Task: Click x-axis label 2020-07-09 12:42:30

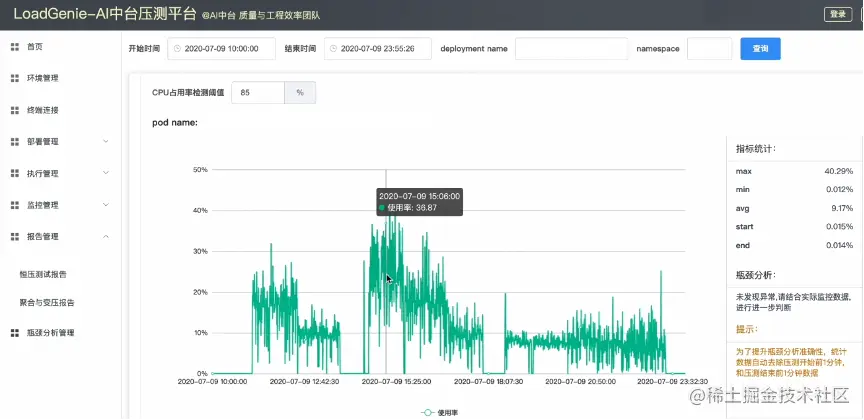Action: click(304, 381)
